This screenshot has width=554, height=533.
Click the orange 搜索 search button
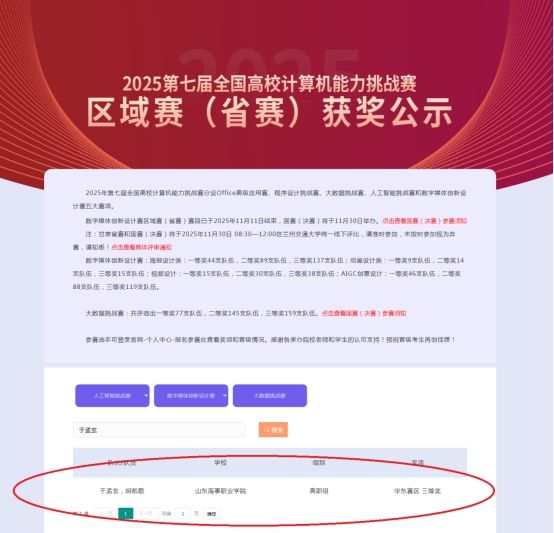273,430
